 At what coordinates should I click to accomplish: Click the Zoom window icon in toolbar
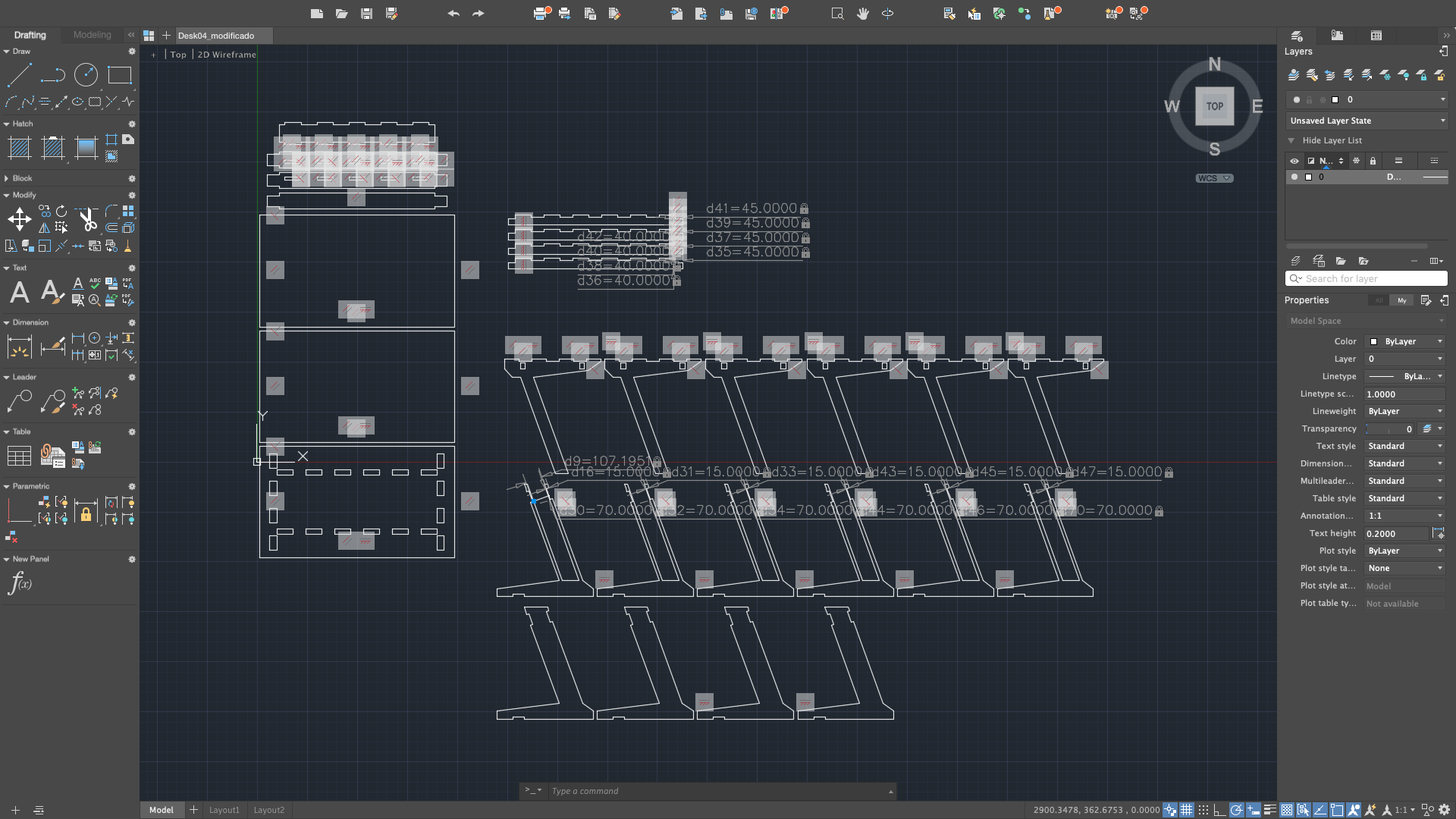pyautogui.click(x=837, y=13)
